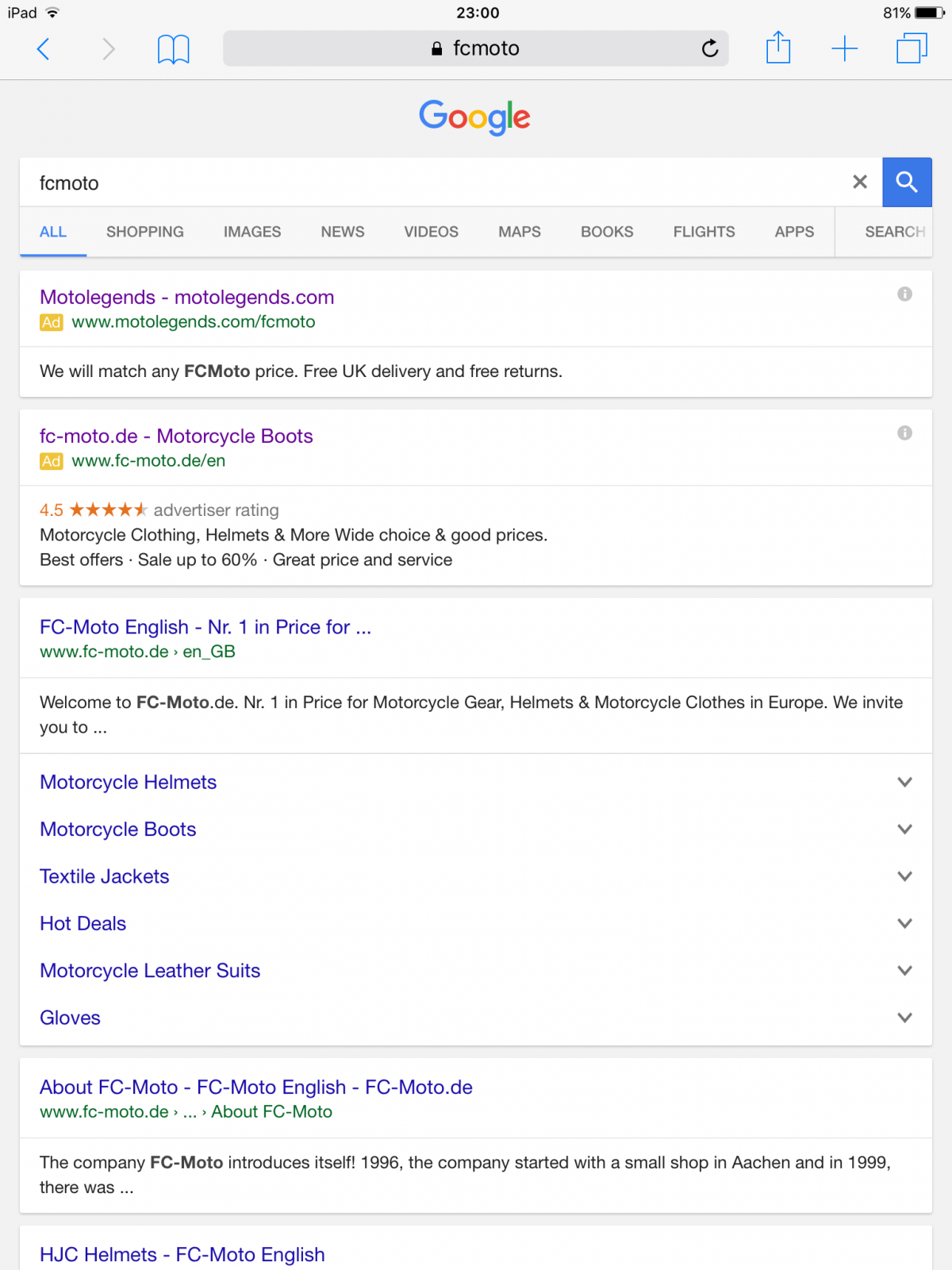Expand the Gloves chevron
The width and height of the screenshot is (952, 1270).
[x=904, y=1018]
